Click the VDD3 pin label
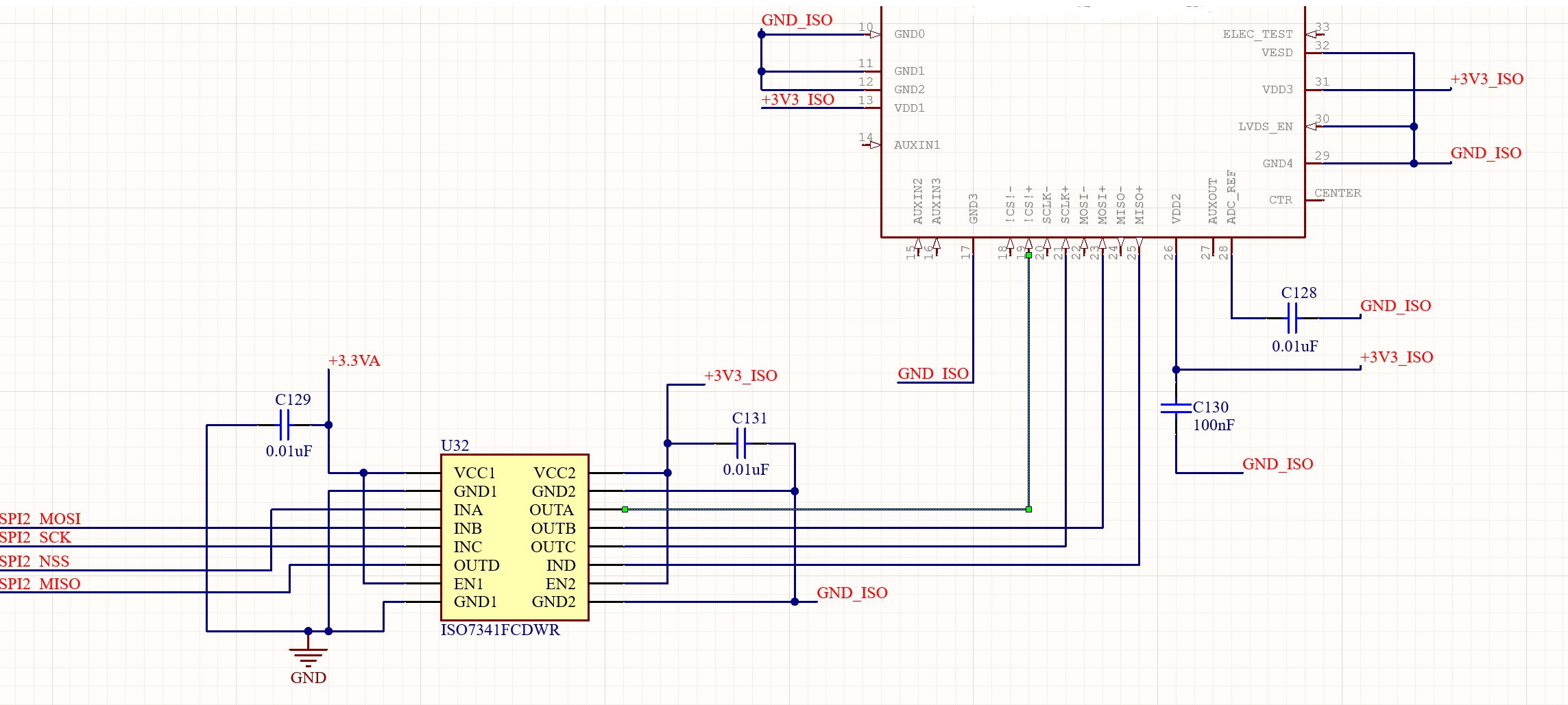This screenshot has width=1568, height=705. tap(1277, 90)
